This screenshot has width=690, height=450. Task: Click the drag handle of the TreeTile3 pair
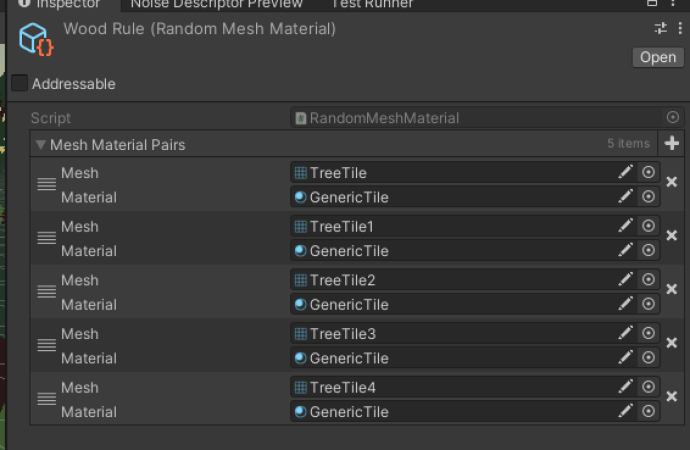pyautogui.click(x=47, y=345)
